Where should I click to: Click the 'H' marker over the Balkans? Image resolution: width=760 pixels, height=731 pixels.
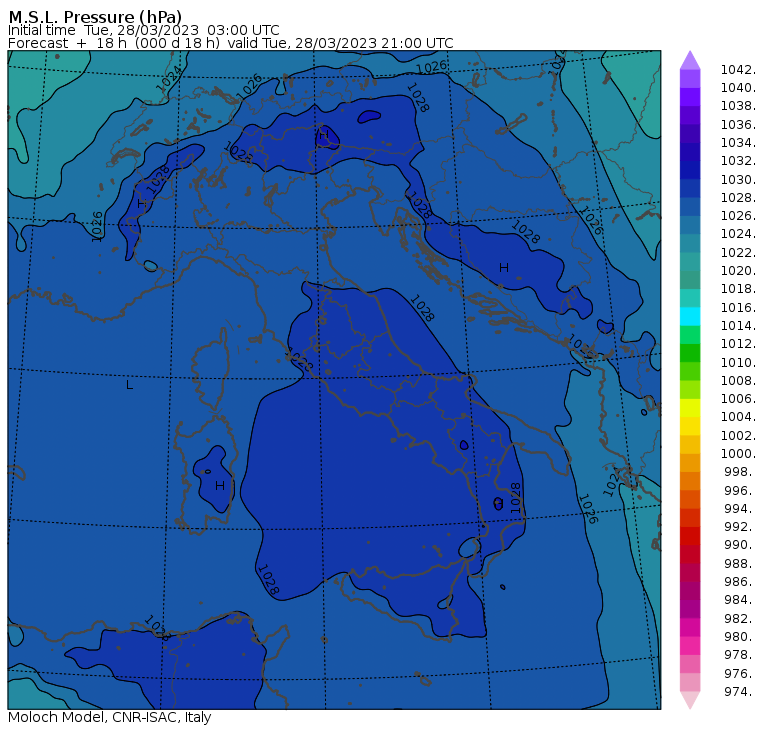point(504,268)
